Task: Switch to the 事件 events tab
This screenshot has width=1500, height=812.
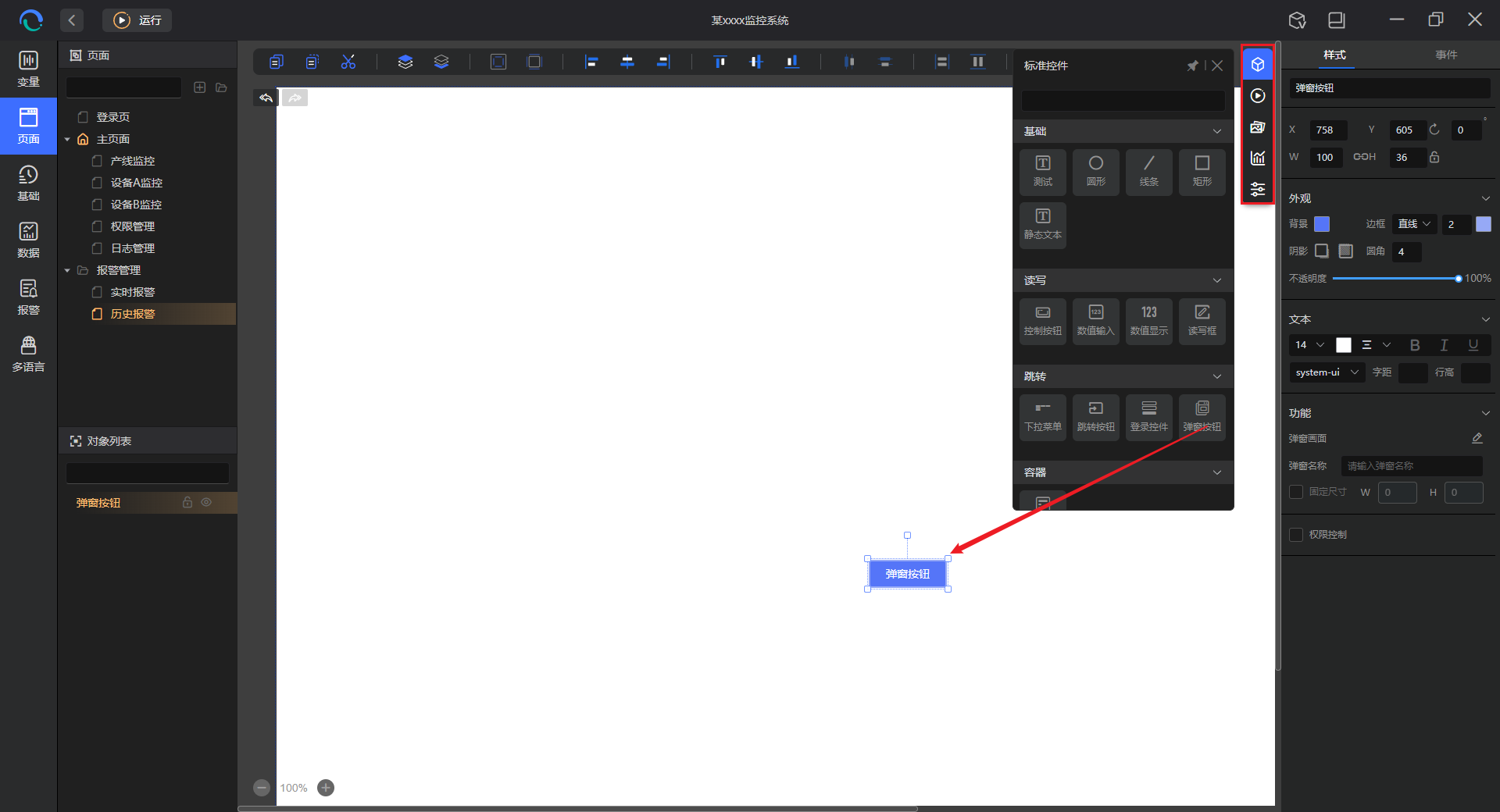Action: (1446, 55)
